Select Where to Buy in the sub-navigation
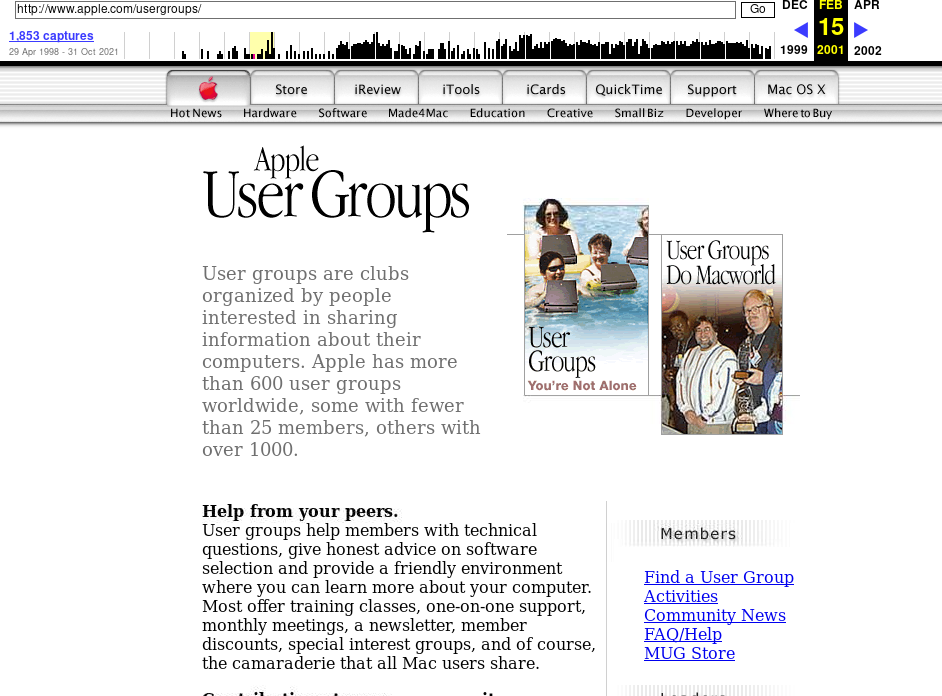This screenshot has width=942, height=696. [798, 113]
